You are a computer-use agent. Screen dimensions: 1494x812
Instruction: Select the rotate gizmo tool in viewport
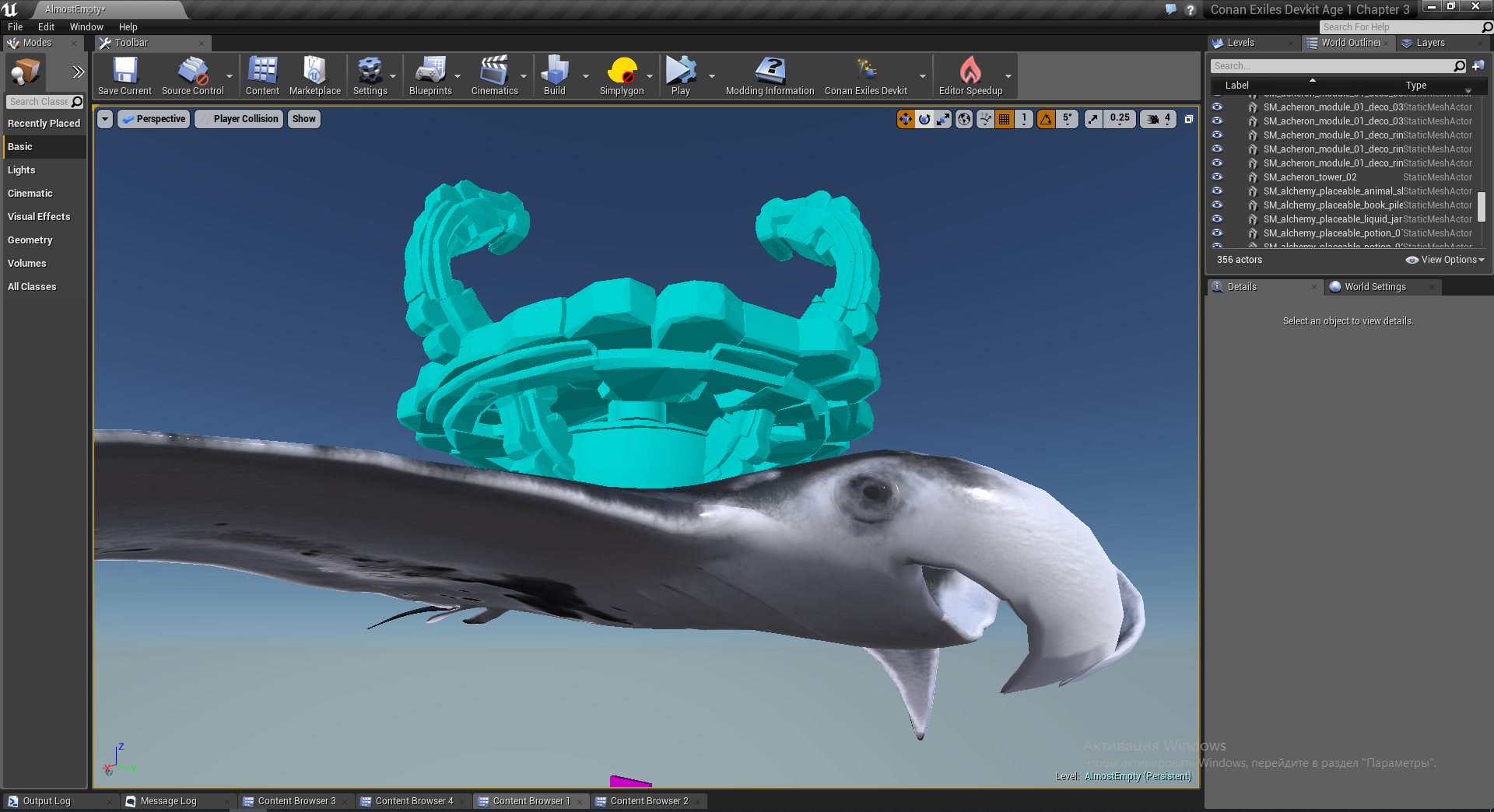[924, 119]
